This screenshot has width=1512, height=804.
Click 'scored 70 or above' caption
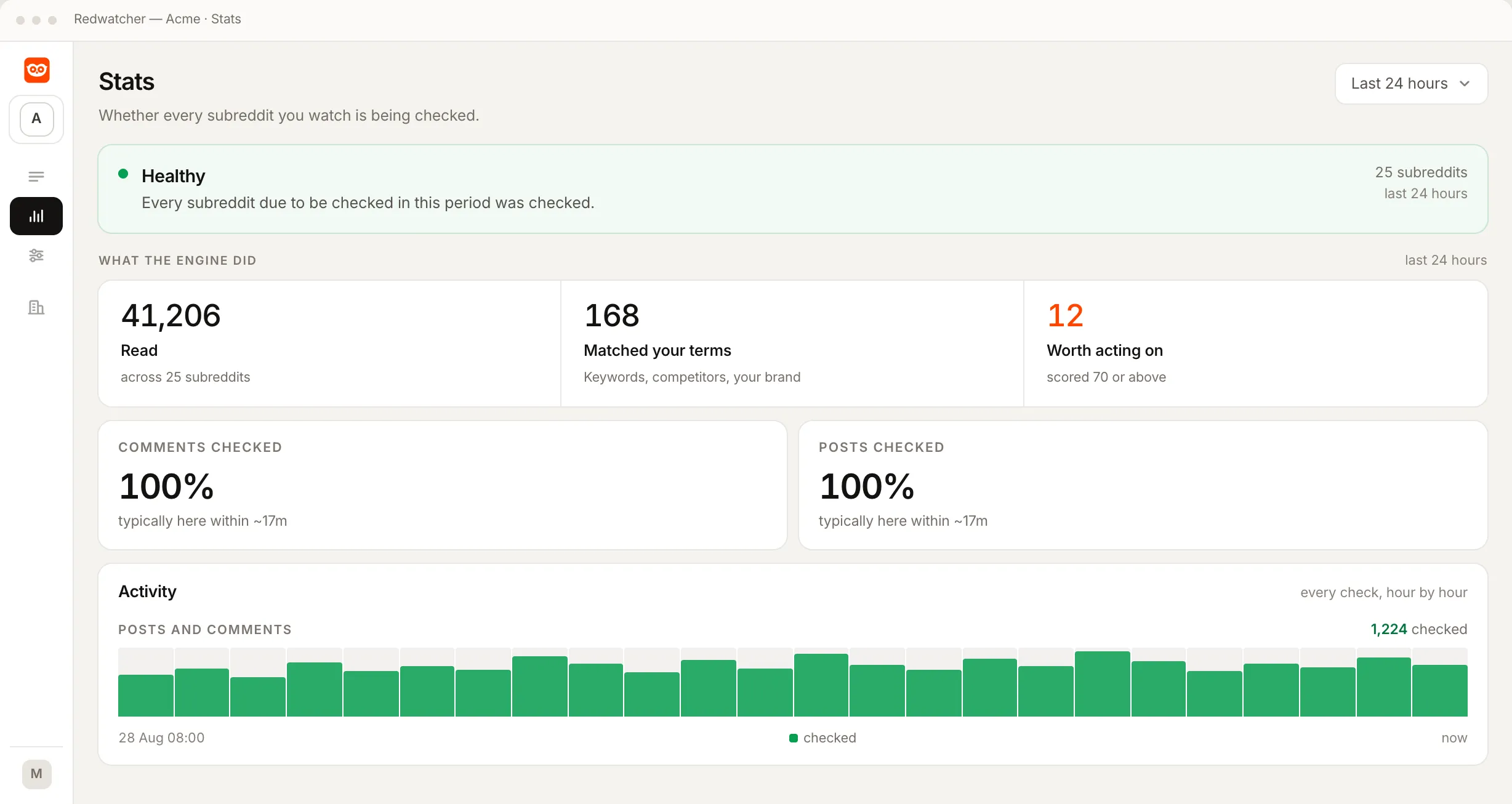[x=1106, y=377]
